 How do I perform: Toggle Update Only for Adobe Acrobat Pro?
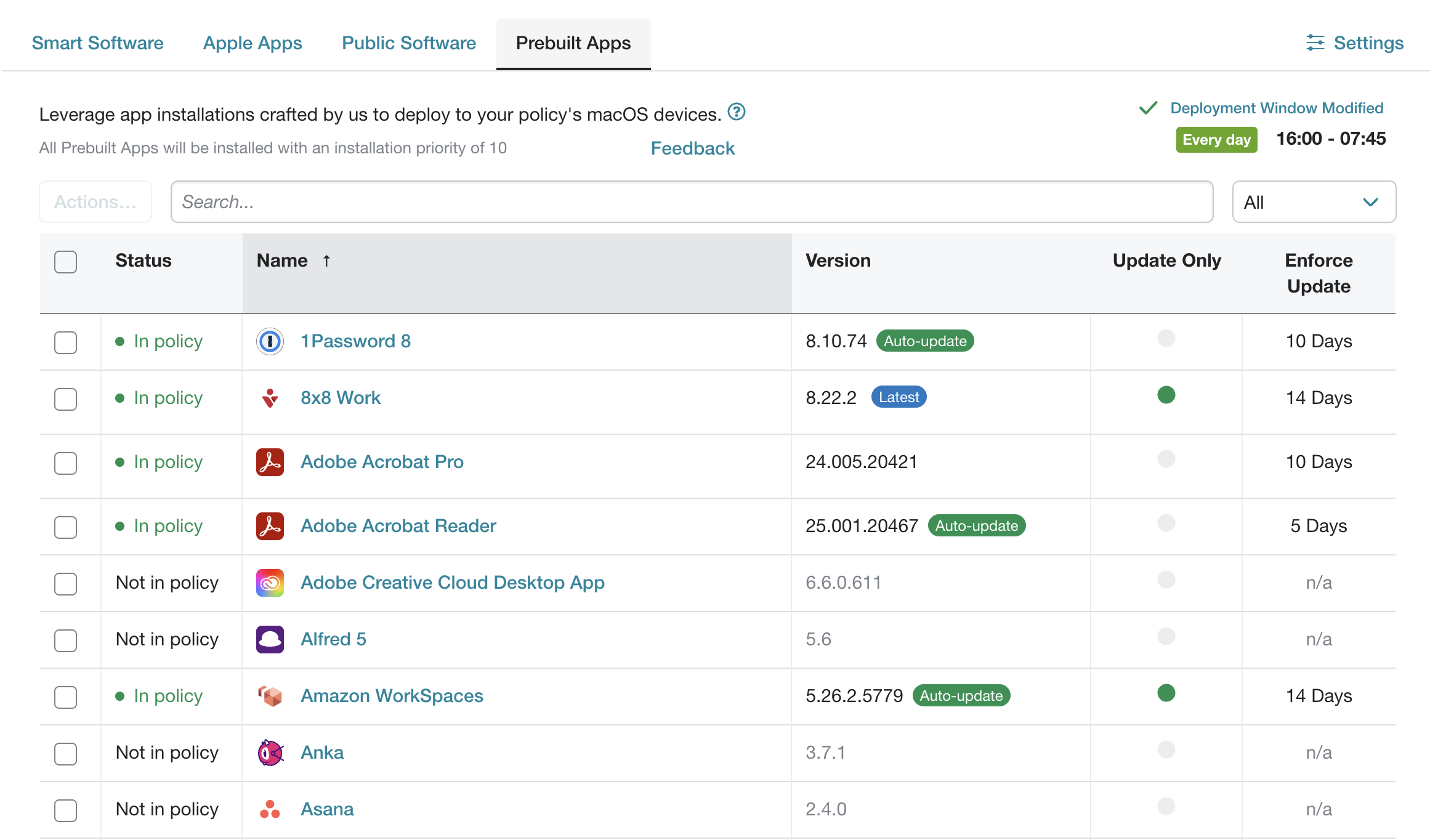pyautogui.click(x=1166, y=459)
